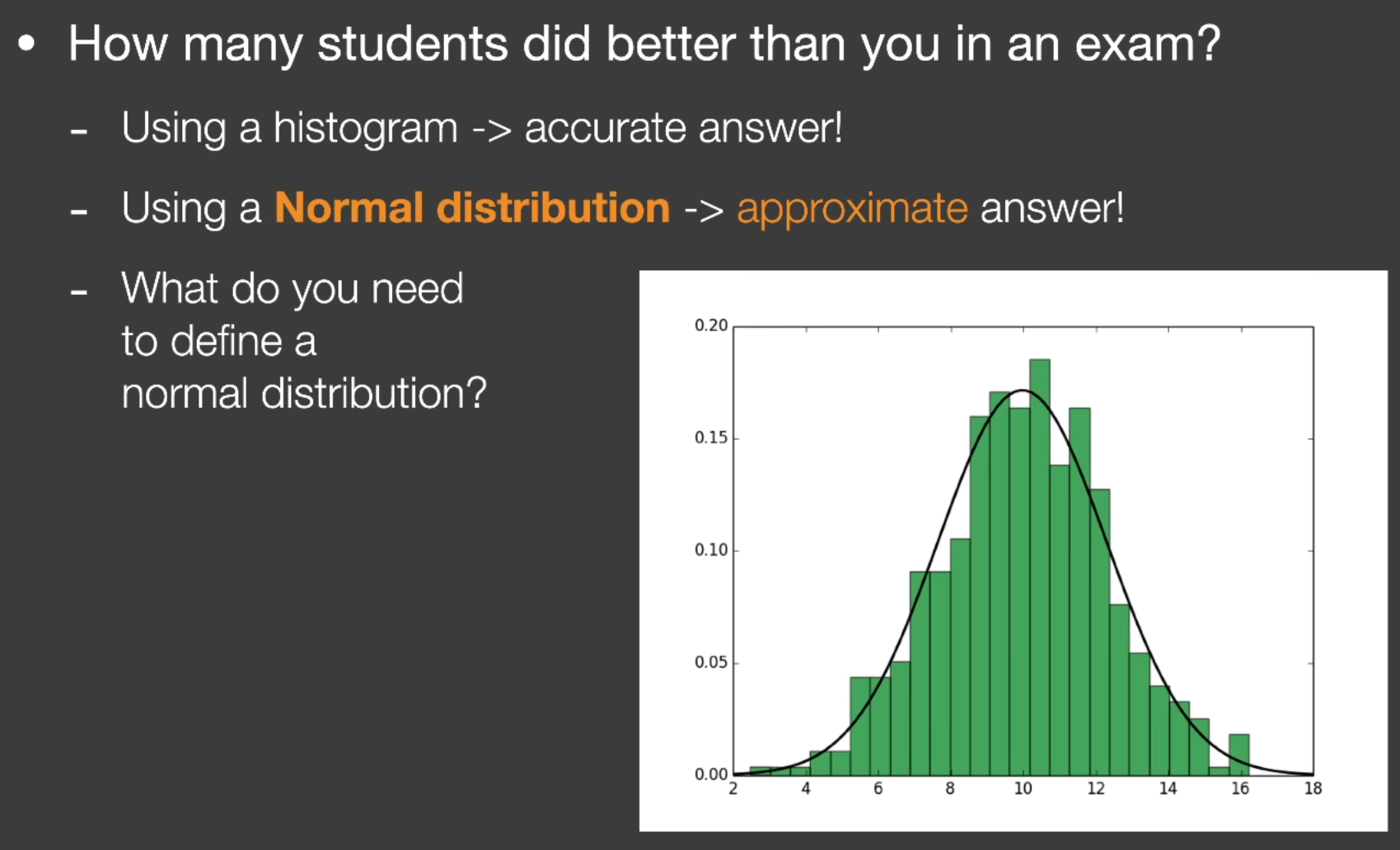Click the y-axis label 0.20
The width and height of the screenshot is (1400, 850).
point(711,325)
